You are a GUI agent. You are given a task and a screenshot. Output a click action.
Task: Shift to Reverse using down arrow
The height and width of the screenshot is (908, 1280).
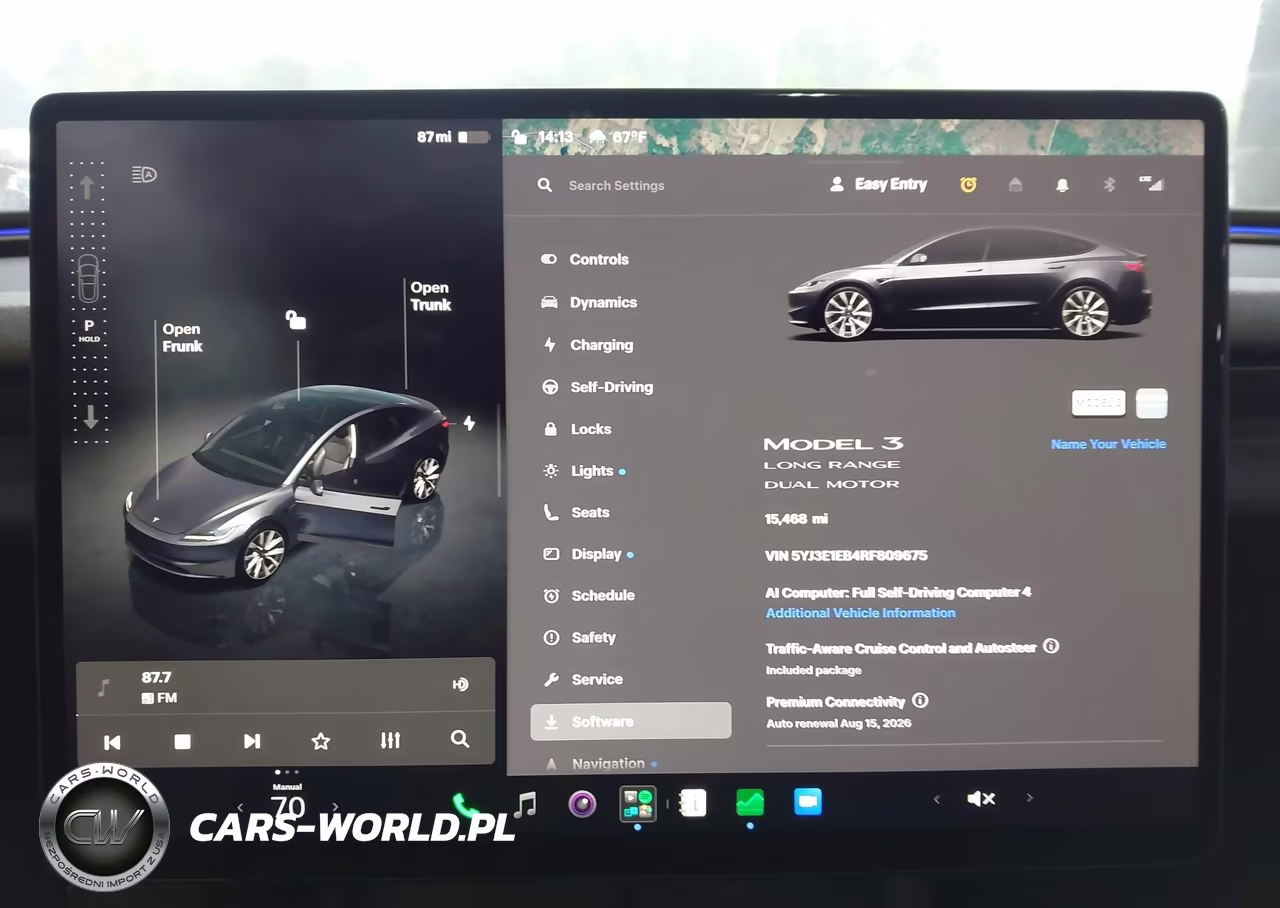(89, 416)
